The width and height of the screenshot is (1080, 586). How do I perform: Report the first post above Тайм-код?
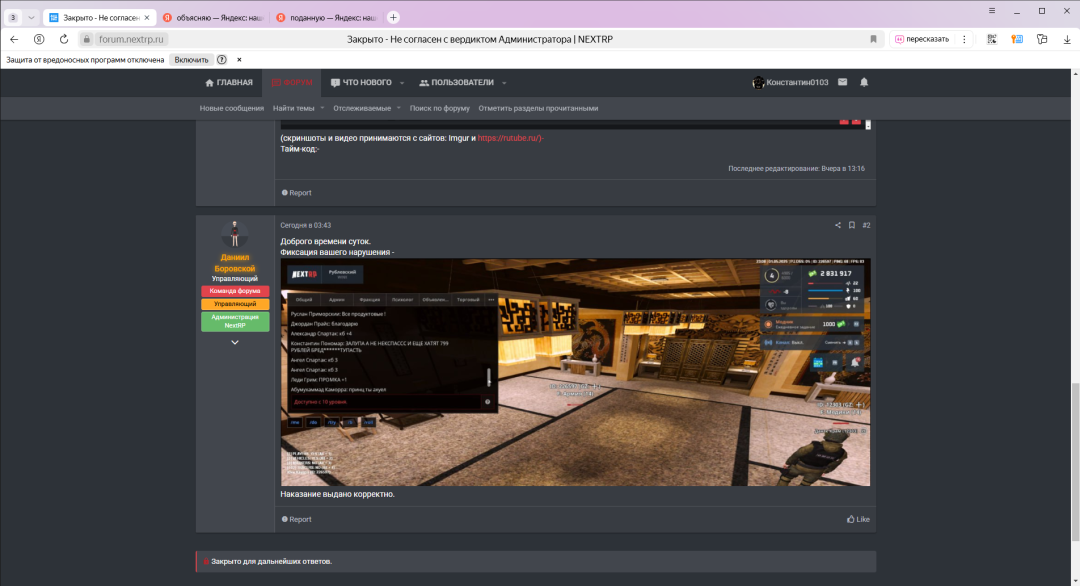click(x=297, y=193)
